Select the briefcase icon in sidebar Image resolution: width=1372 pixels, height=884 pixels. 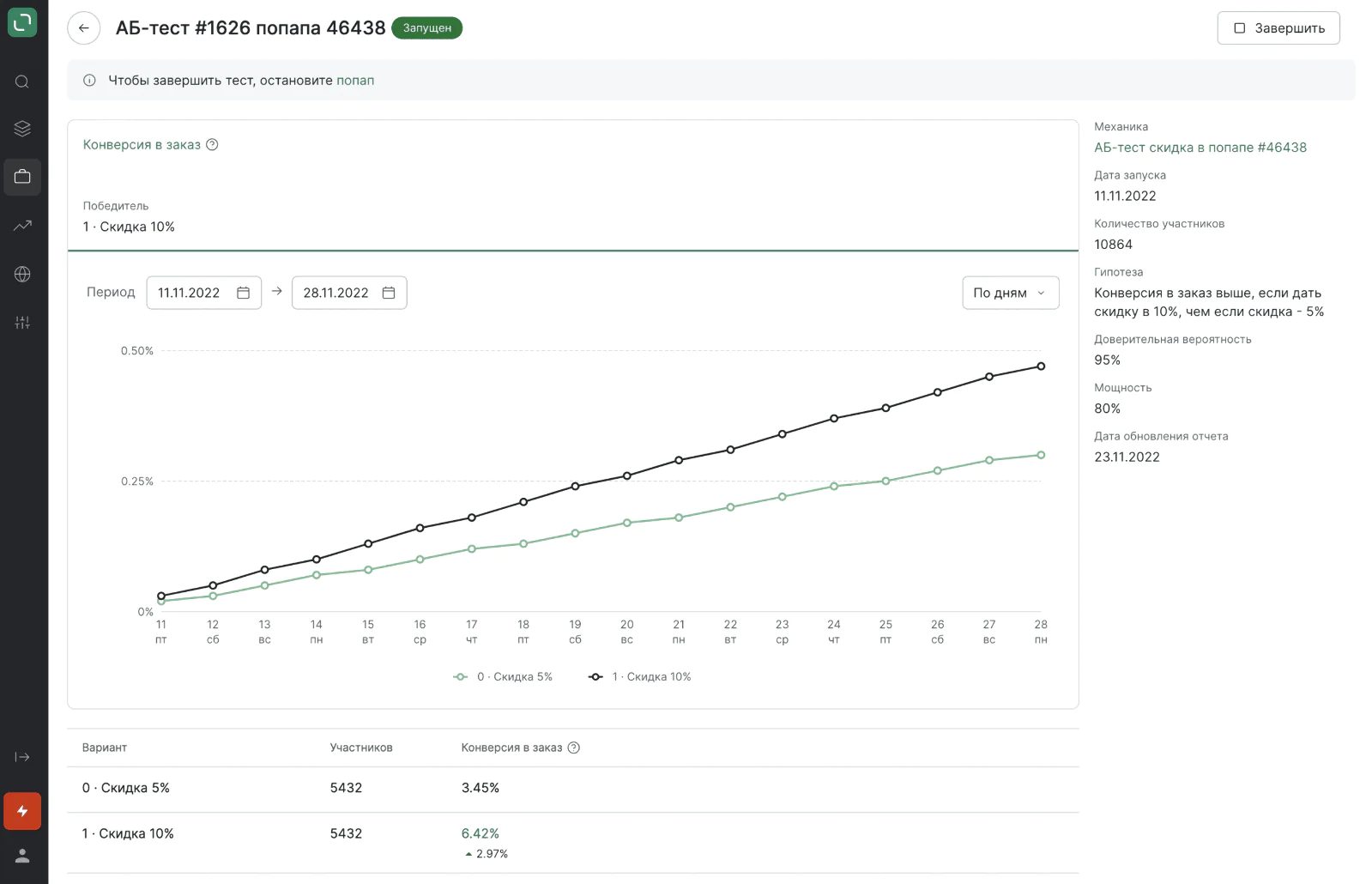tap(22, 177)
